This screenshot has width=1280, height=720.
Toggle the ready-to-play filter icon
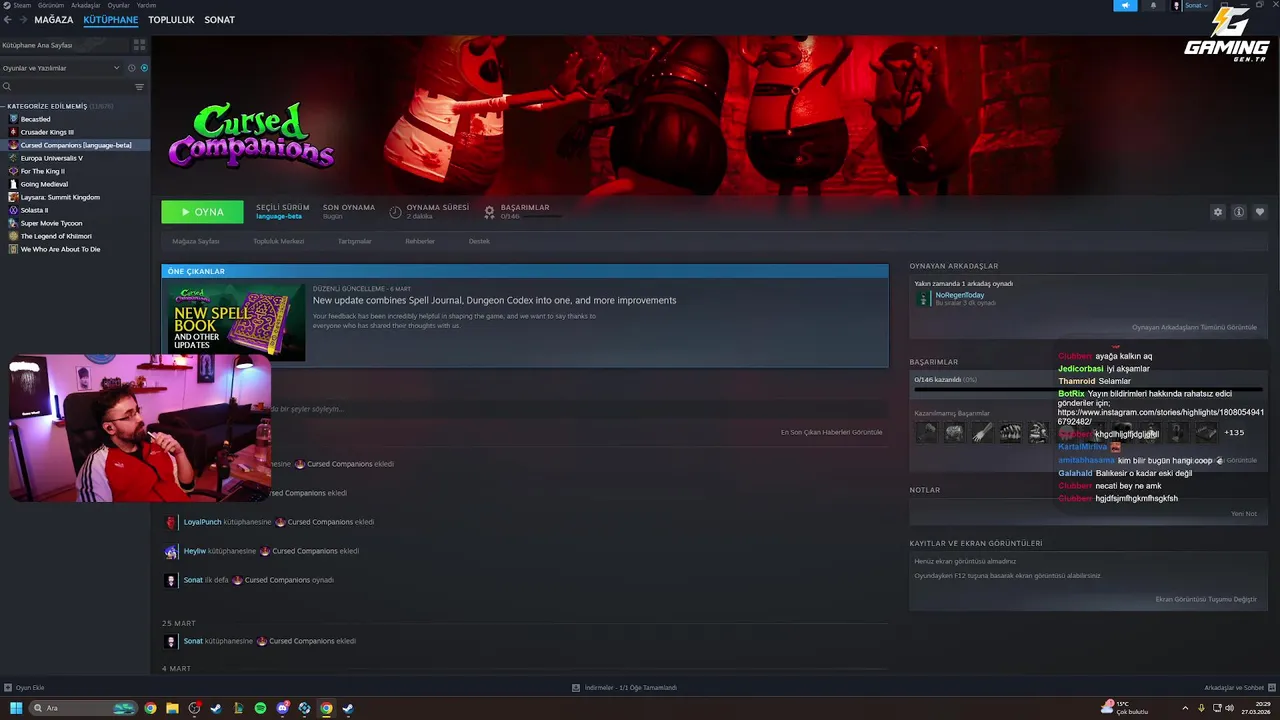[144, 68]
